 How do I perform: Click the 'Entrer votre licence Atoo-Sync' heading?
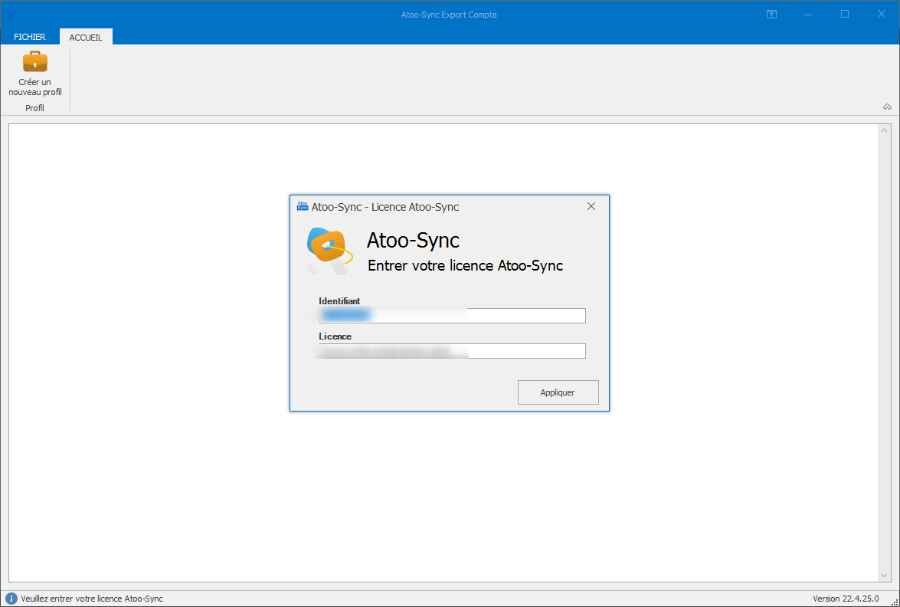465,266
